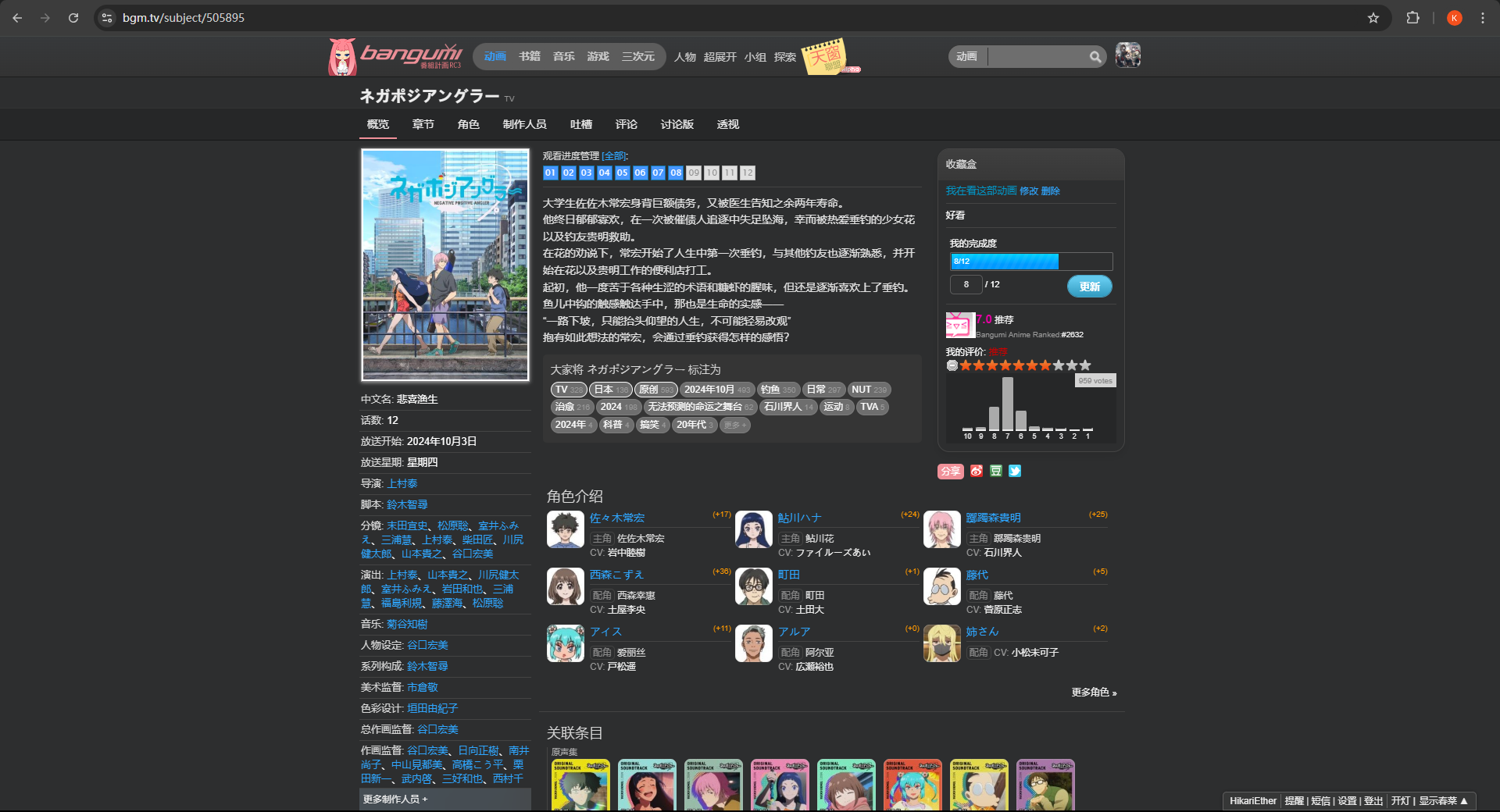Screen dimensions: 1500x812
Task: Bookmark this page with the star icon
Action: click(1373, 17)
